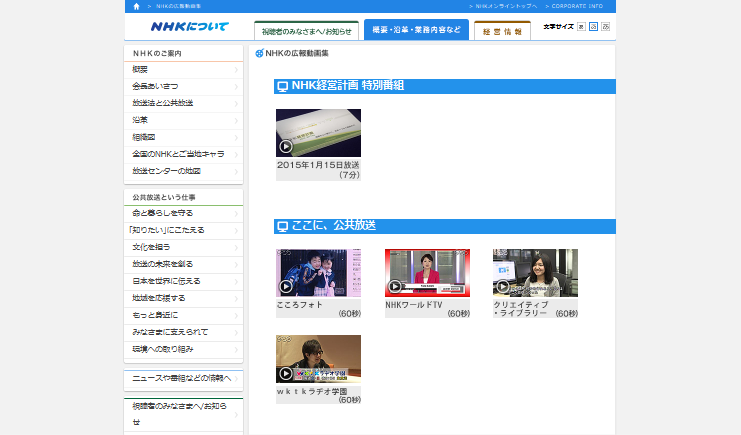Open the NHKについて logo
The width and height of the screenshot is (741, 435).
190,26
